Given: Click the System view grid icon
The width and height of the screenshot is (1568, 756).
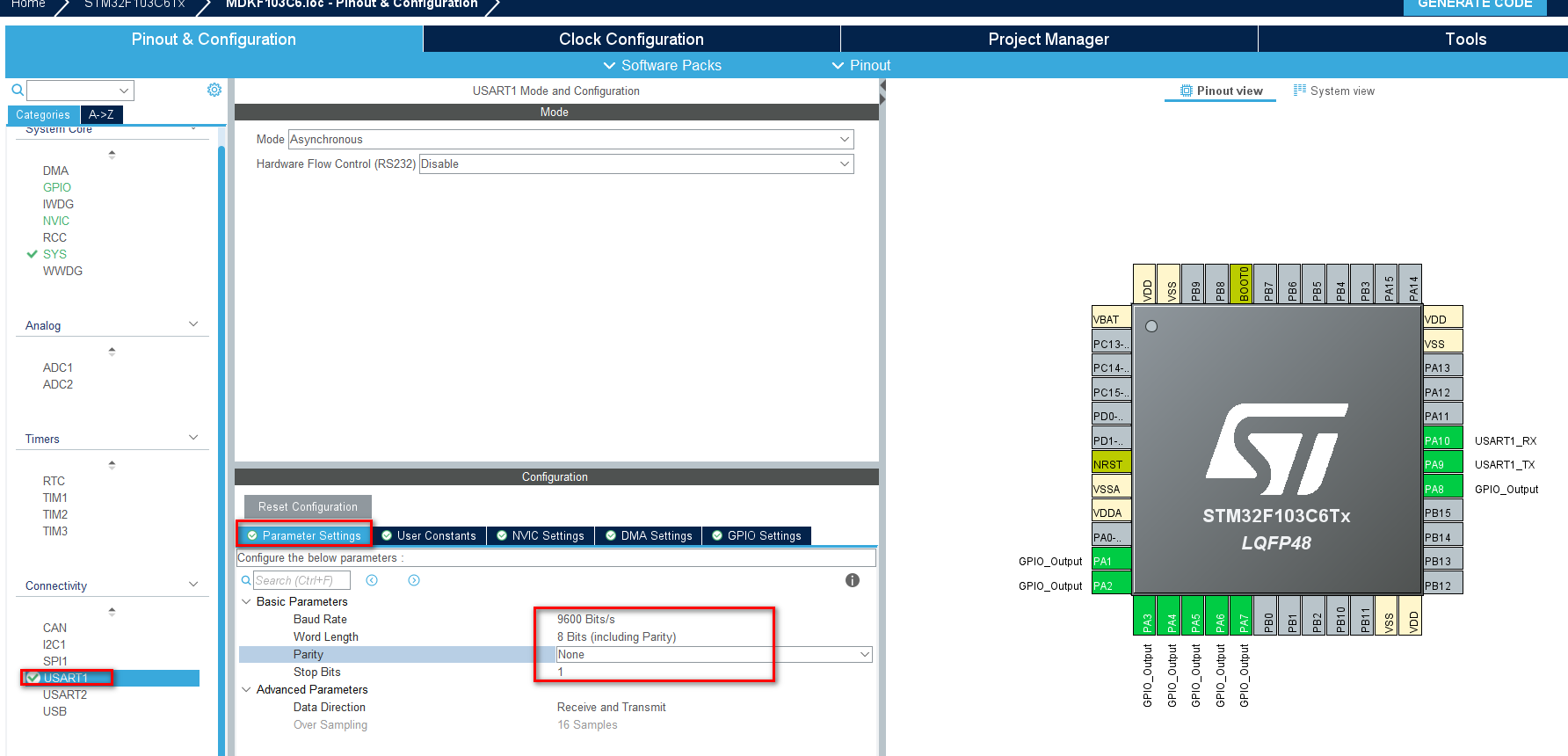Looking at the screenshot, I should (1300, 91).
